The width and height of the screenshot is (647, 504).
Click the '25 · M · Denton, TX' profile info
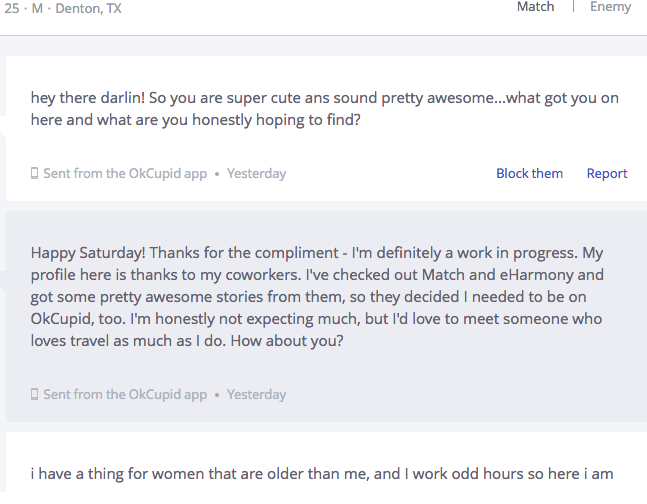coord(65,8)
